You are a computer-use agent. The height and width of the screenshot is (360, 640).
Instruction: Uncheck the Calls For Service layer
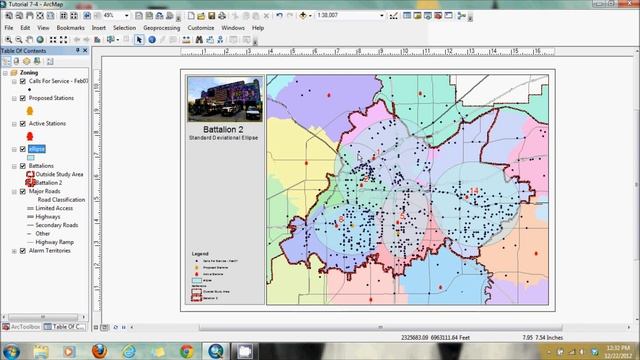coord(23,81)
